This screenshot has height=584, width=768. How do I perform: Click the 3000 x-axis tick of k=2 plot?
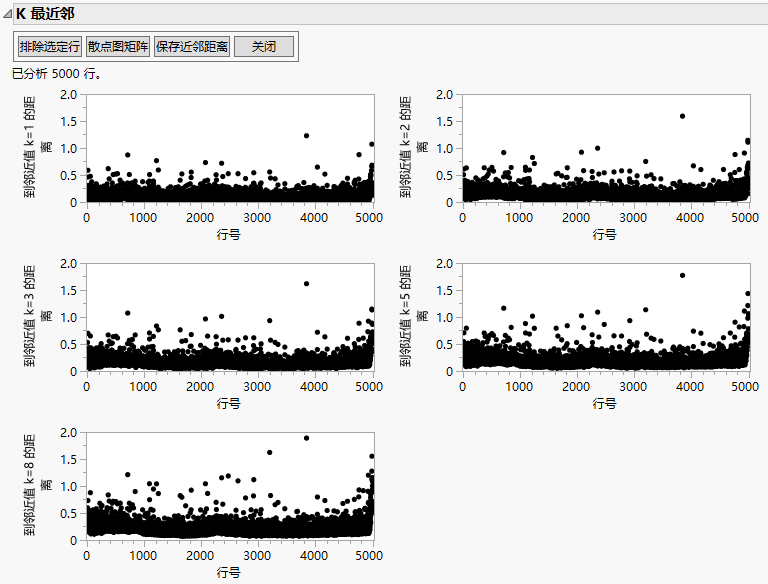pos(633,218)
